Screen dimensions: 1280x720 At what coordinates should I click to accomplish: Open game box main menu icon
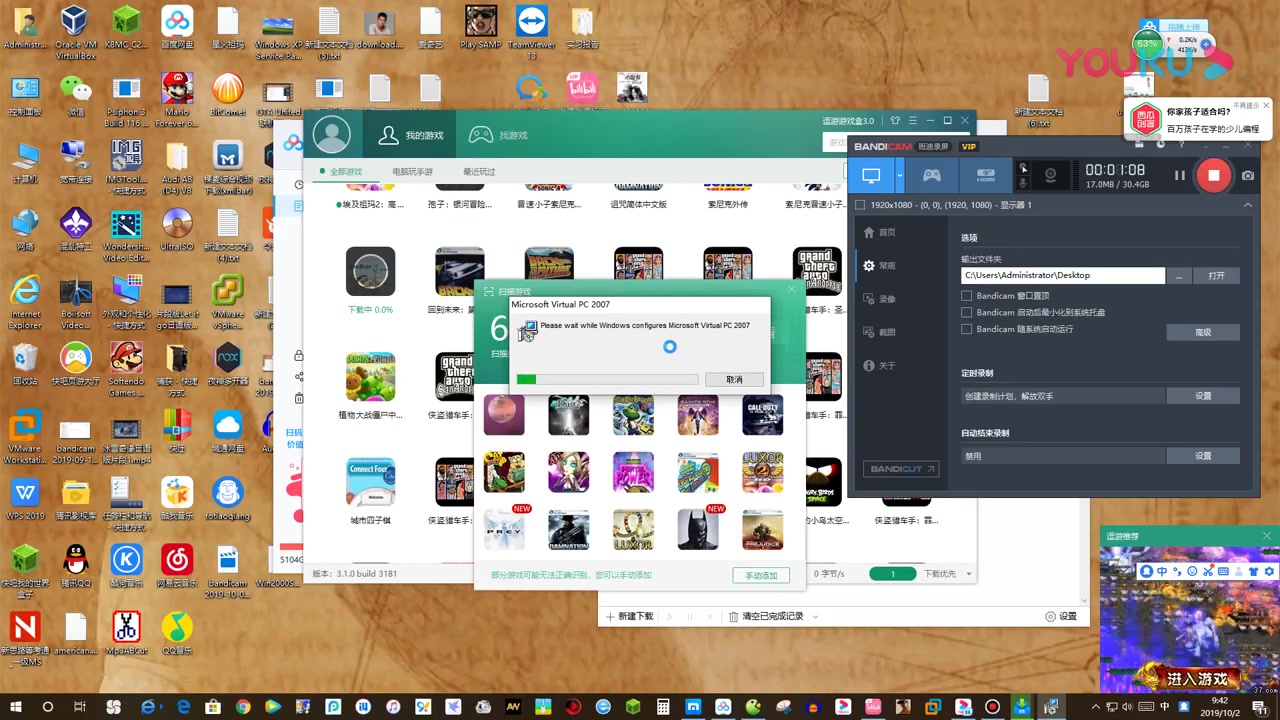pos(912,120)
